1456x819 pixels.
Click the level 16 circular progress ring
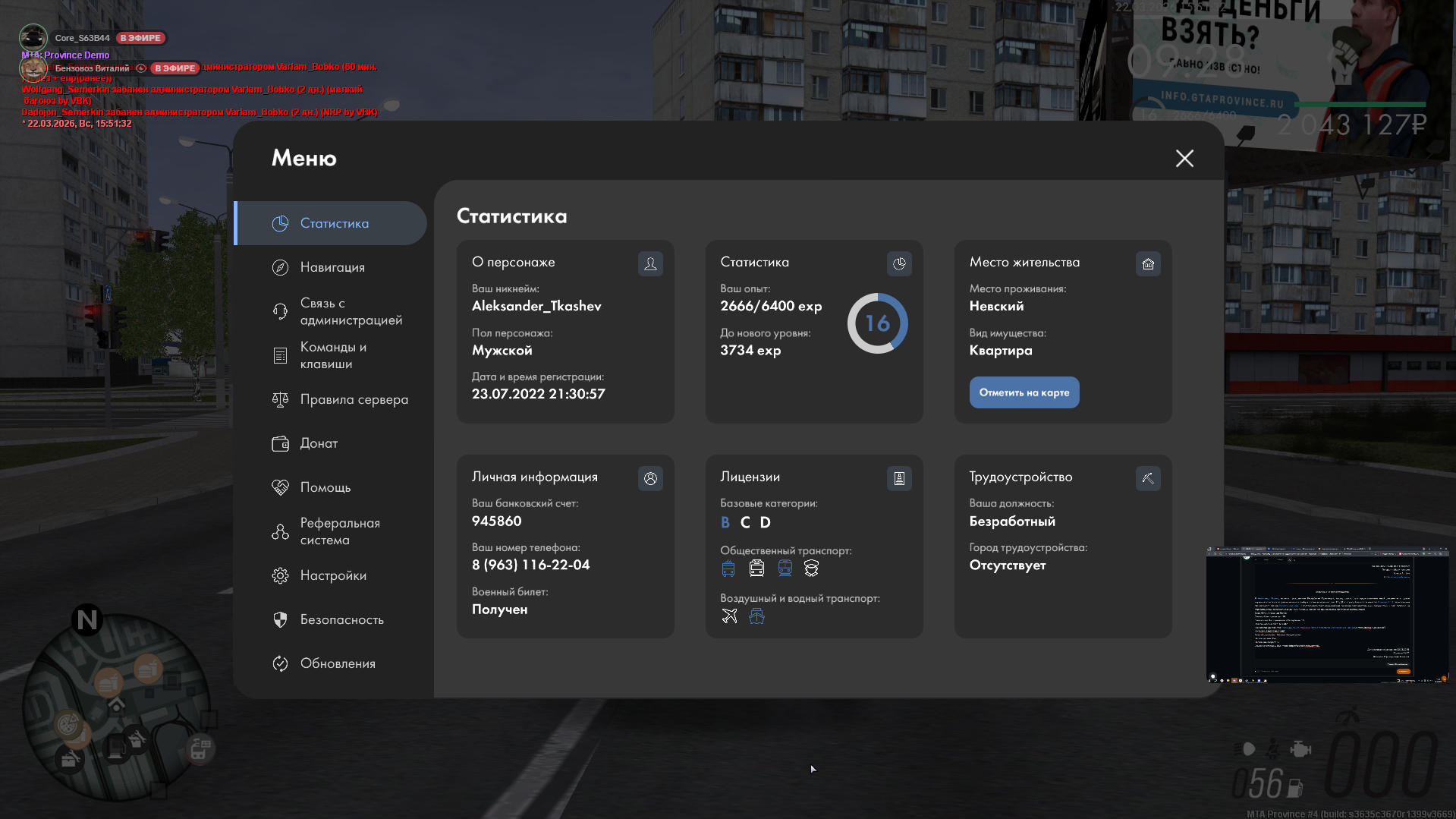(877, 323)
